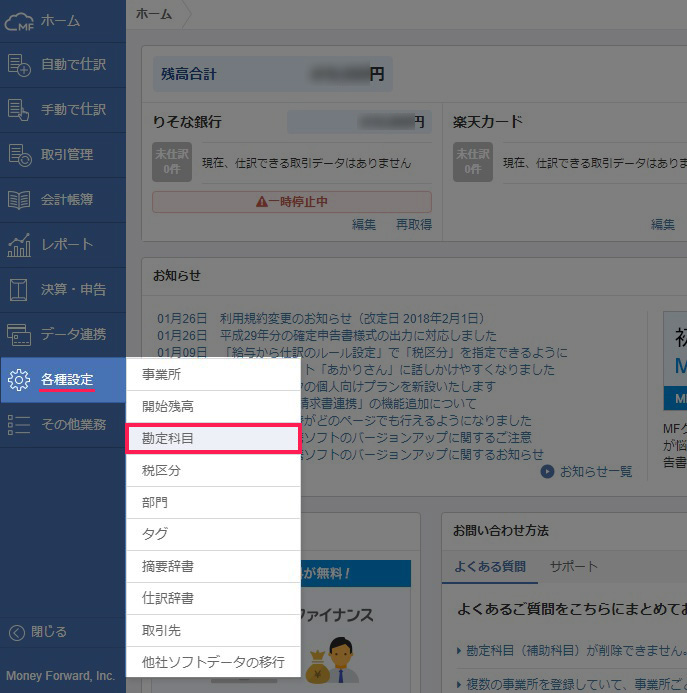
Task: Open the 自動で仕訳 sidebar icon
Action: point(20,65)
